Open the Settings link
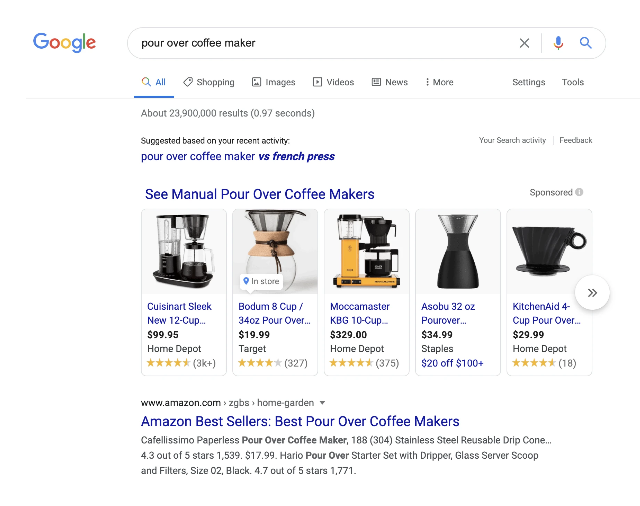The height and width of the screenshot is (506, 640). 528,82
